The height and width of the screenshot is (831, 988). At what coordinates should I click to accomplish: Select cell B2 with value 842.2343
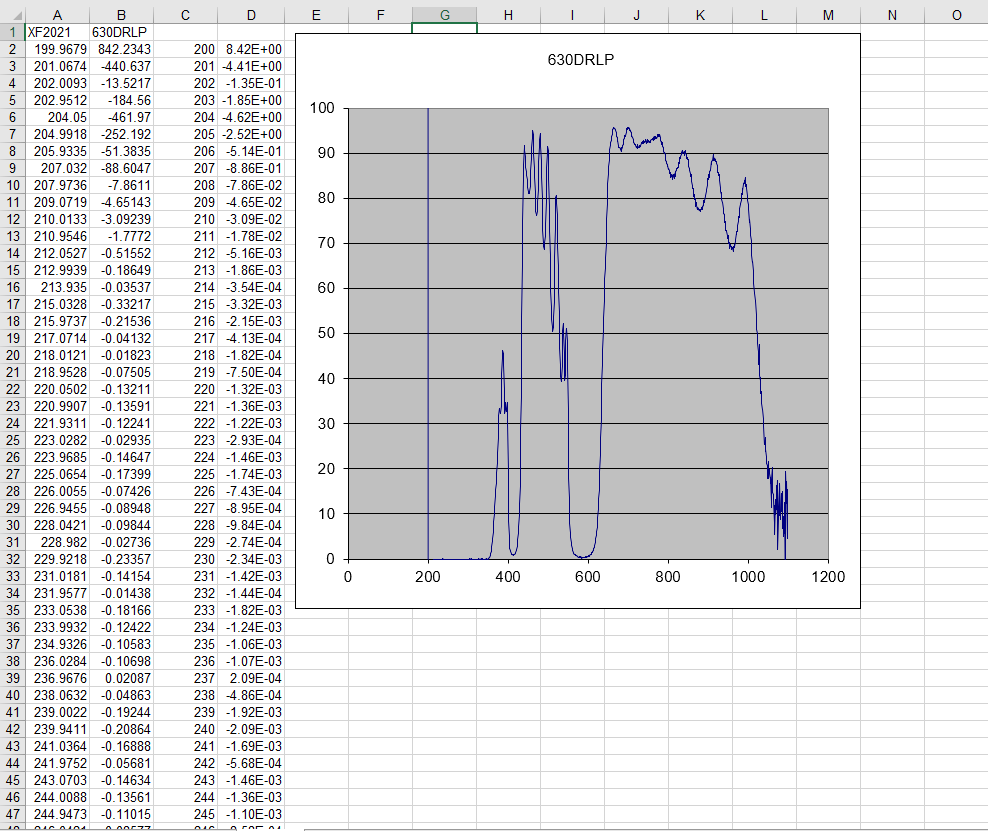pos(121,49)
